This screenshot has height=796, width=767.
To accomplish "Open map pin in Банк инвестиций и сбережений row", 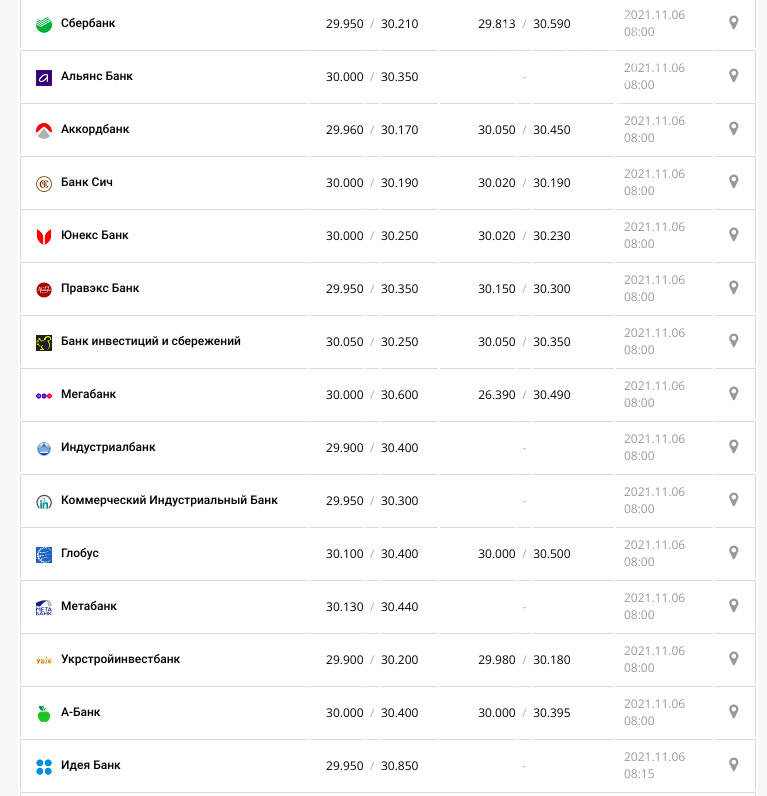I will click(733, 341).
